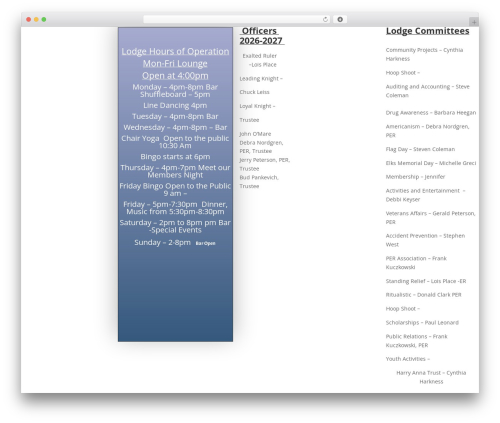Click the Sunday 2-8pm hours line
500x423 pixels.
[175, 243]
